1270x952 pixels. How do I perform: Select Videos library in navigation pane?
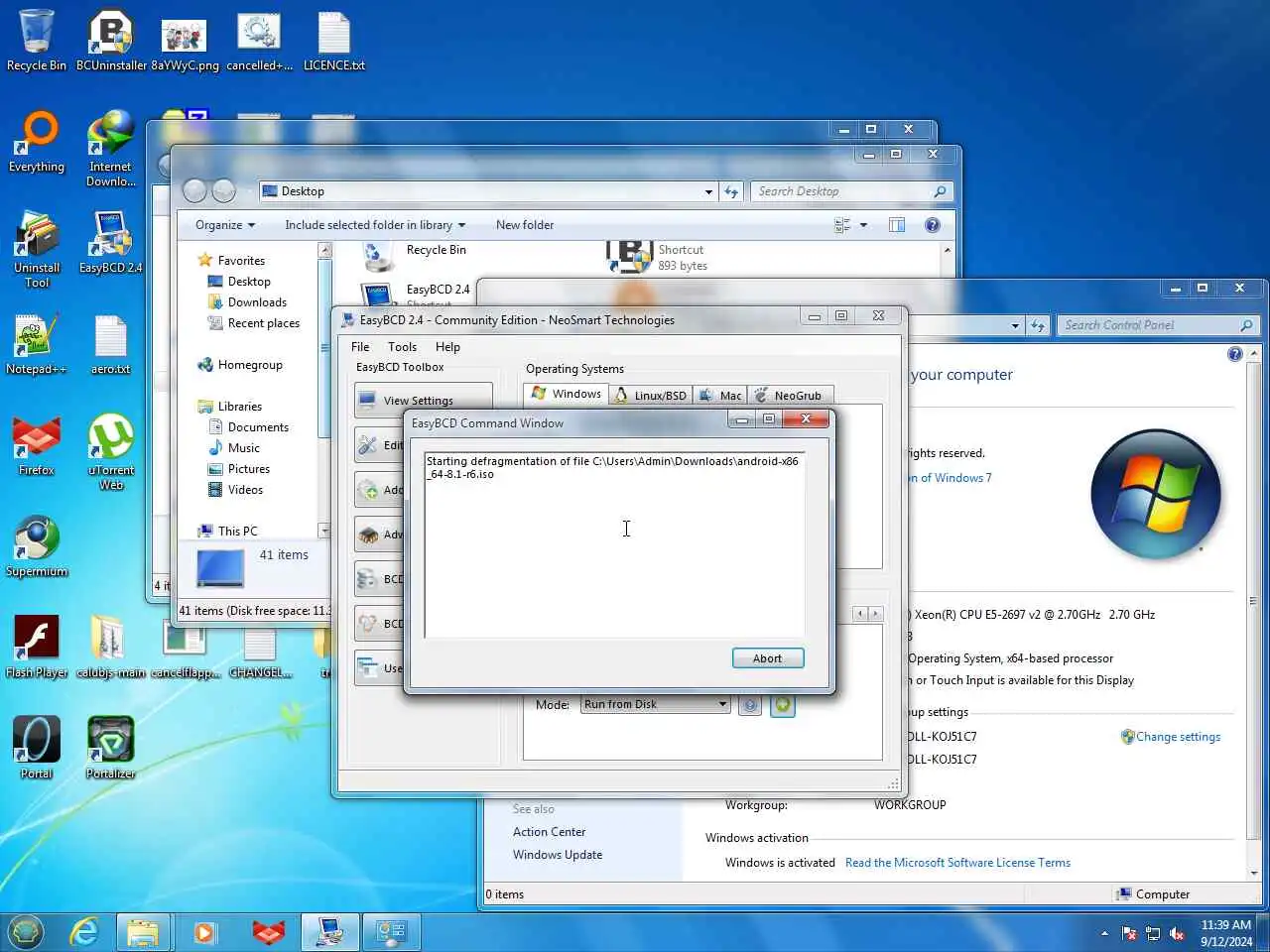click(x=245, y=490)
